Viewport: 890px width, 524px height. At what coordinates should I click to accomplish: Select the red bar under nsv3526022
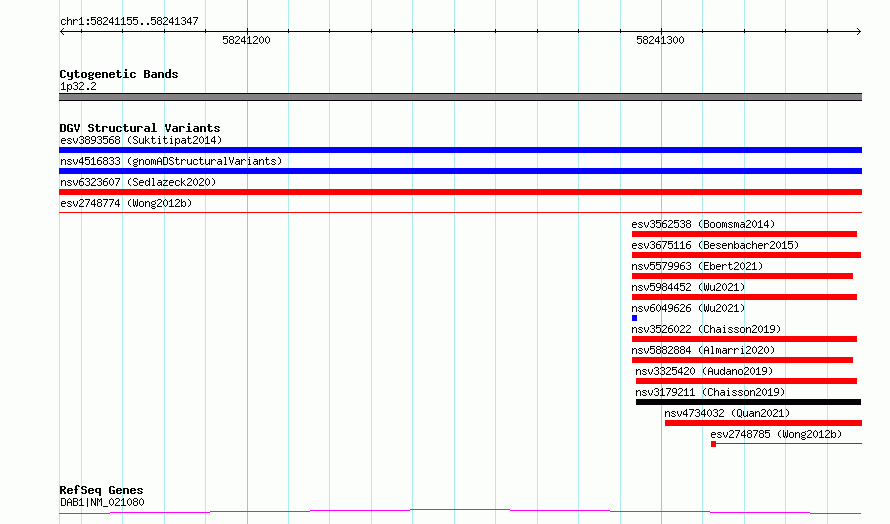pyautogui.click(x=744, y=339)
